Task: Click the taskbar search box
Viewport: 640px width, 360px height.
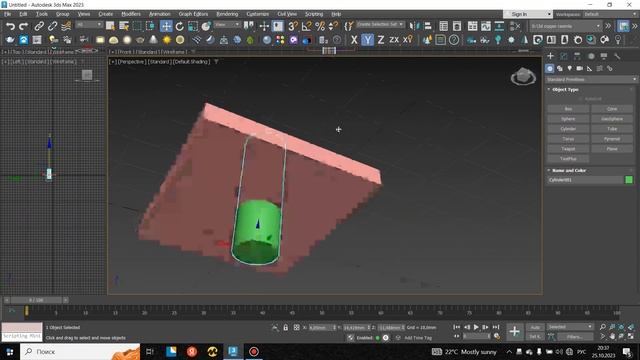Action: [80, 351]
